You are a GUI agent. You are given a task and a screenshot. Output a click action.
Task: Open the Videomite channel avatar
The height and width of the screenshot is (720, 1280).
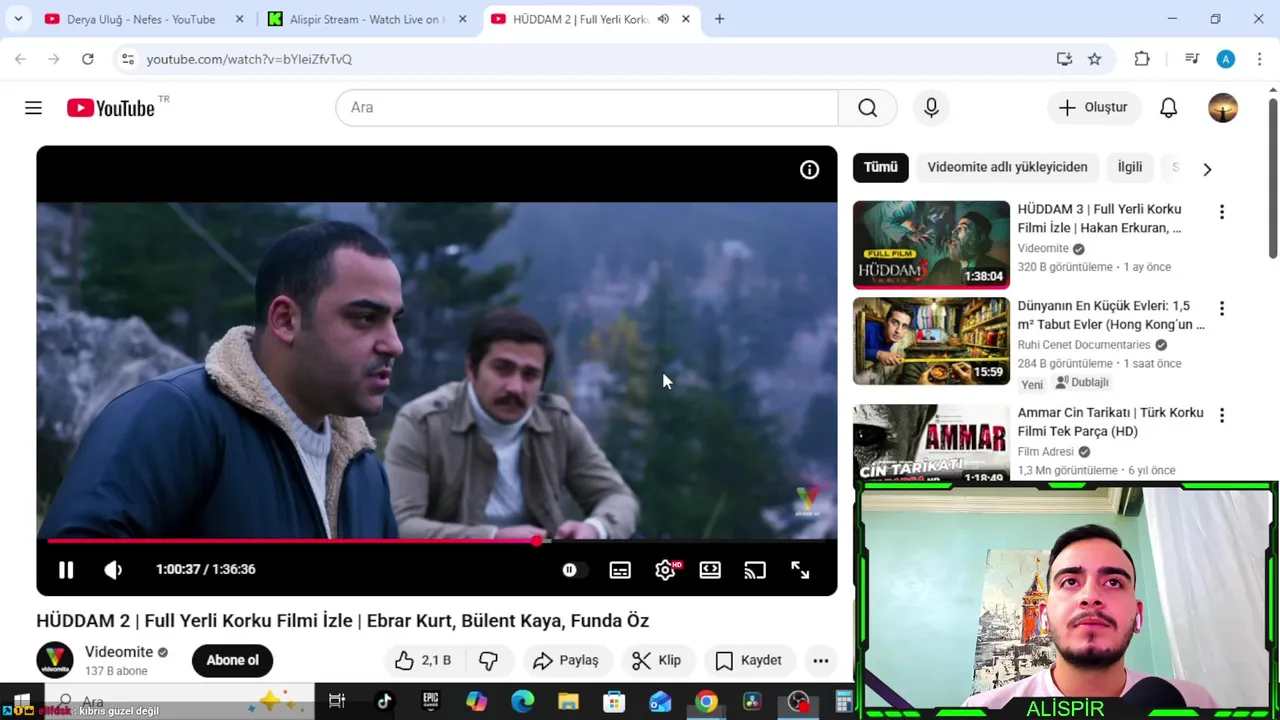(55, 660)
